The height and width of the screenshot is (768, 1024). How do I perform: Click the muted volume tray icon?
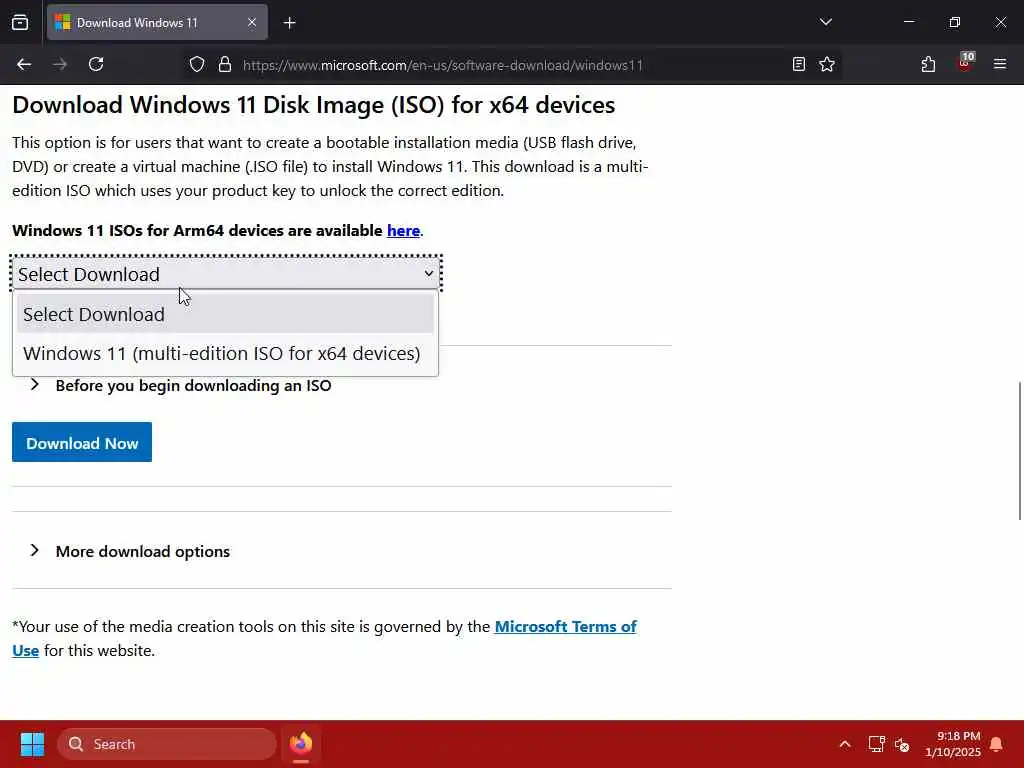[903, 744]
